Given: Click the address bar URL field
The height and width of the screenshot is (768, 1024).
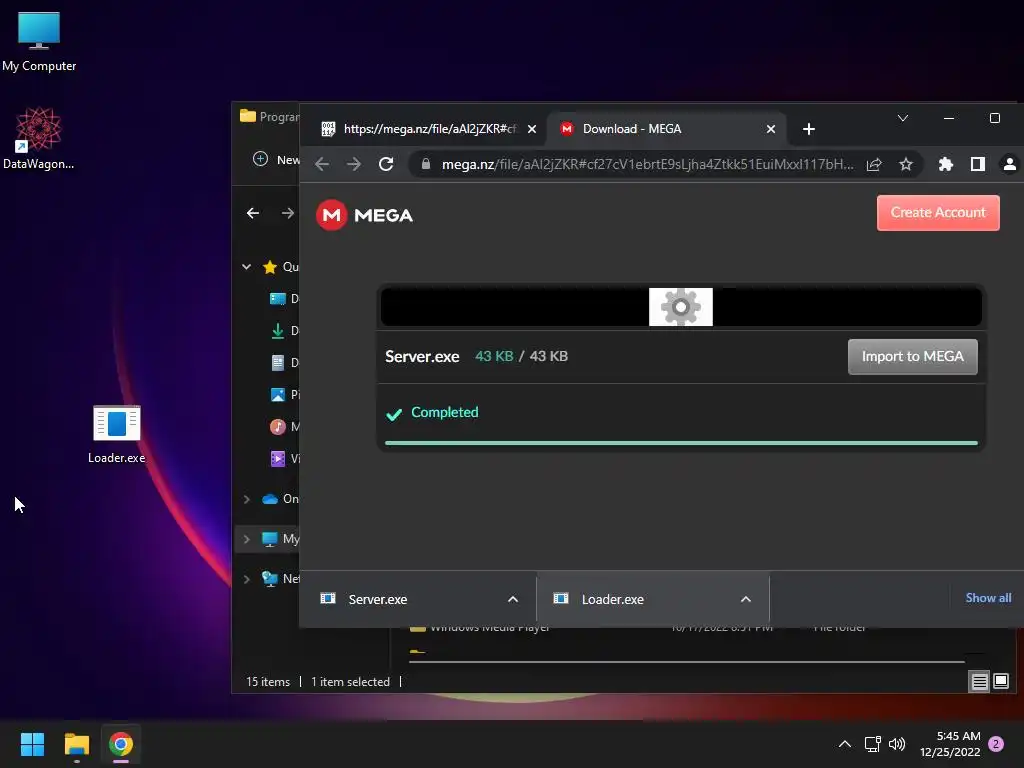Looking at the screenshot, I should [647, 164].
